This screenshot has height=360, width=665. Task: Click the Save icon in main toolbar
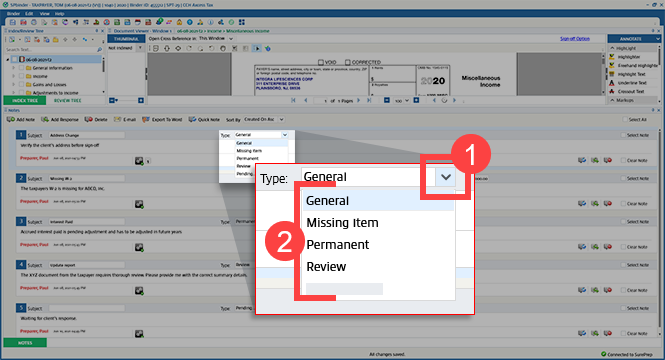click(13, 22)
